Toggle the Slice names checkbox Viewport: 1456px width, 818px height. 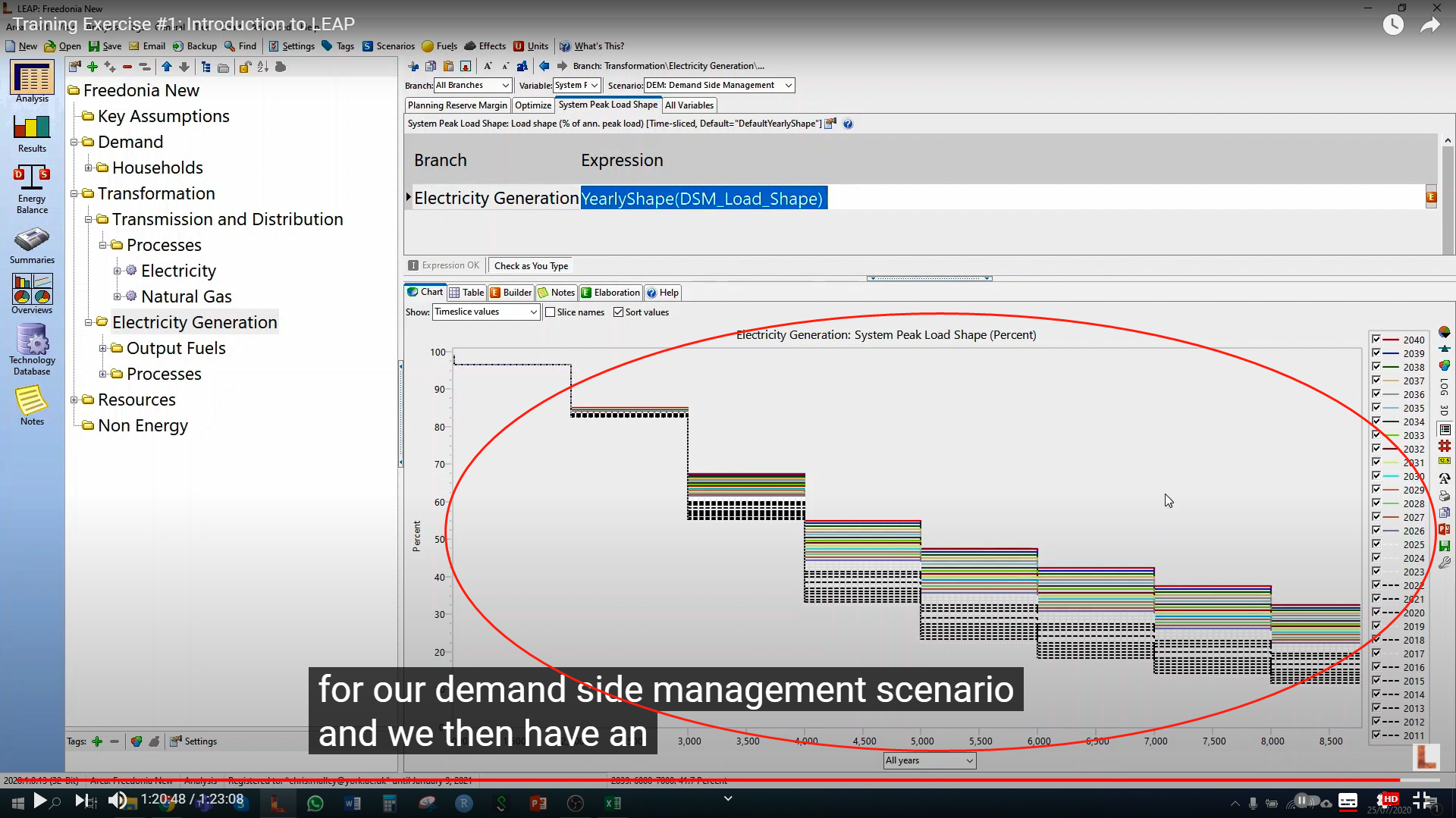pyautogui.click(x=551, y=312)
